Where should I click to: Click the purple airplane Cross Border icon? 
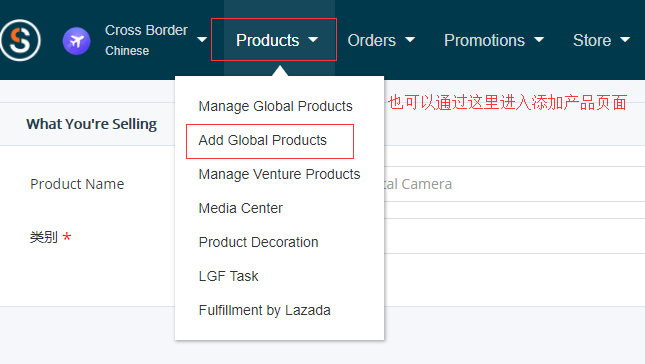tap(77, 41)
